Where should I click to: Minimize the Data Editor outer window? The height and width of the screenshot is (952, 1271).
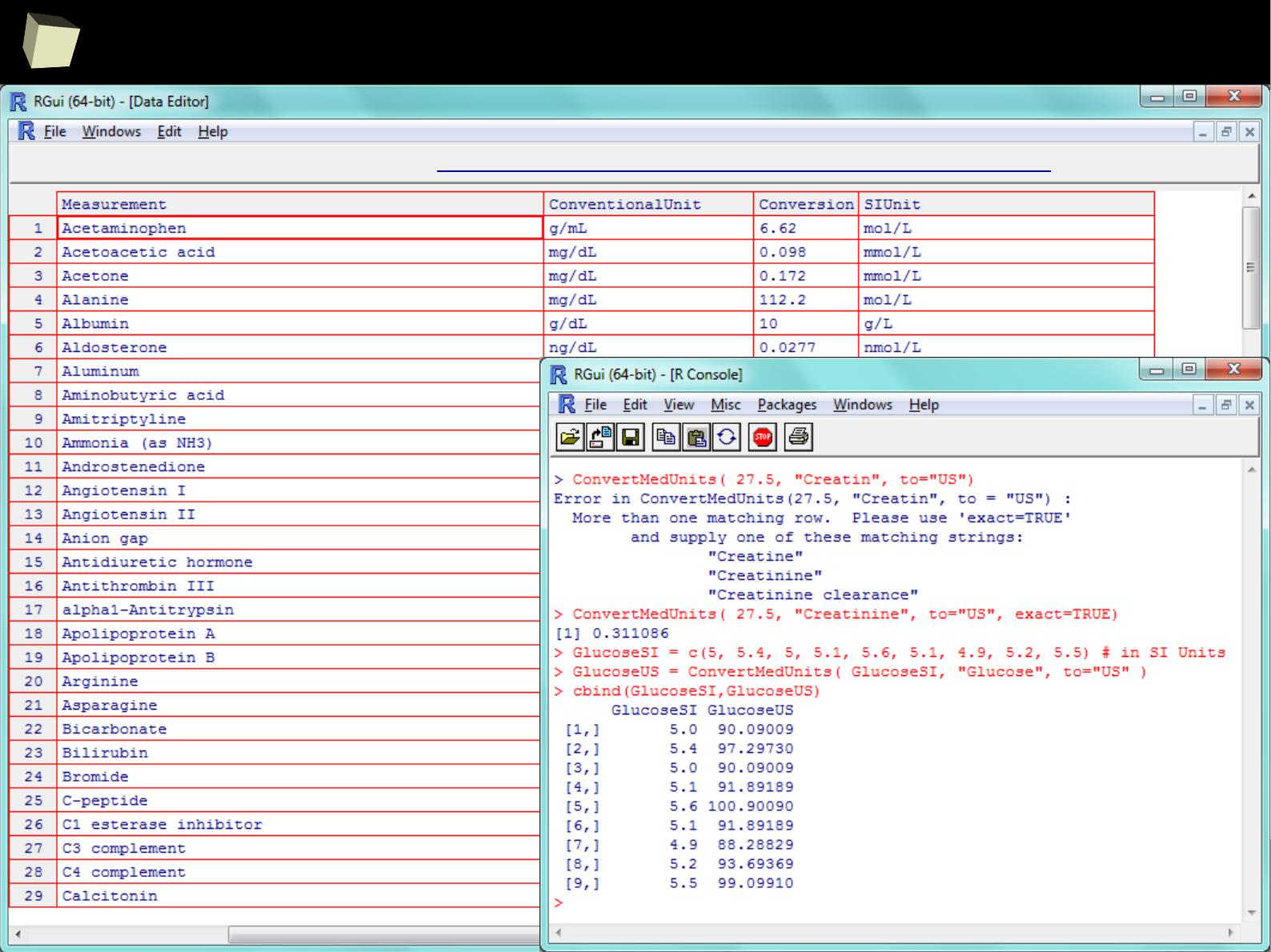tap(1158, 97)
